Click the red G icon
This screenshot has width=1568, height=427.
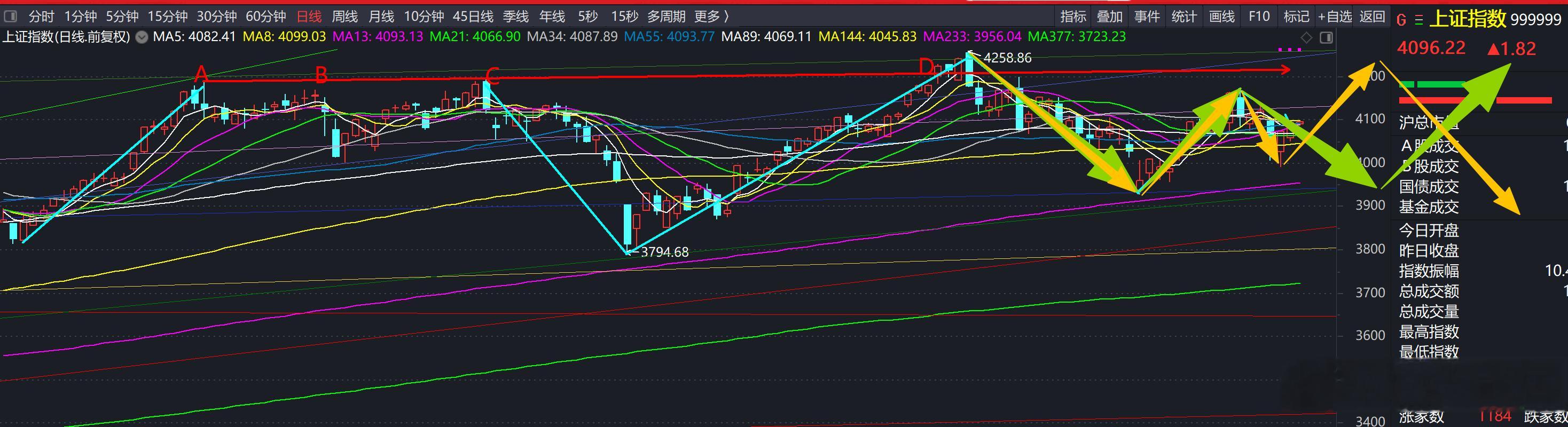tap(1401, 20)
